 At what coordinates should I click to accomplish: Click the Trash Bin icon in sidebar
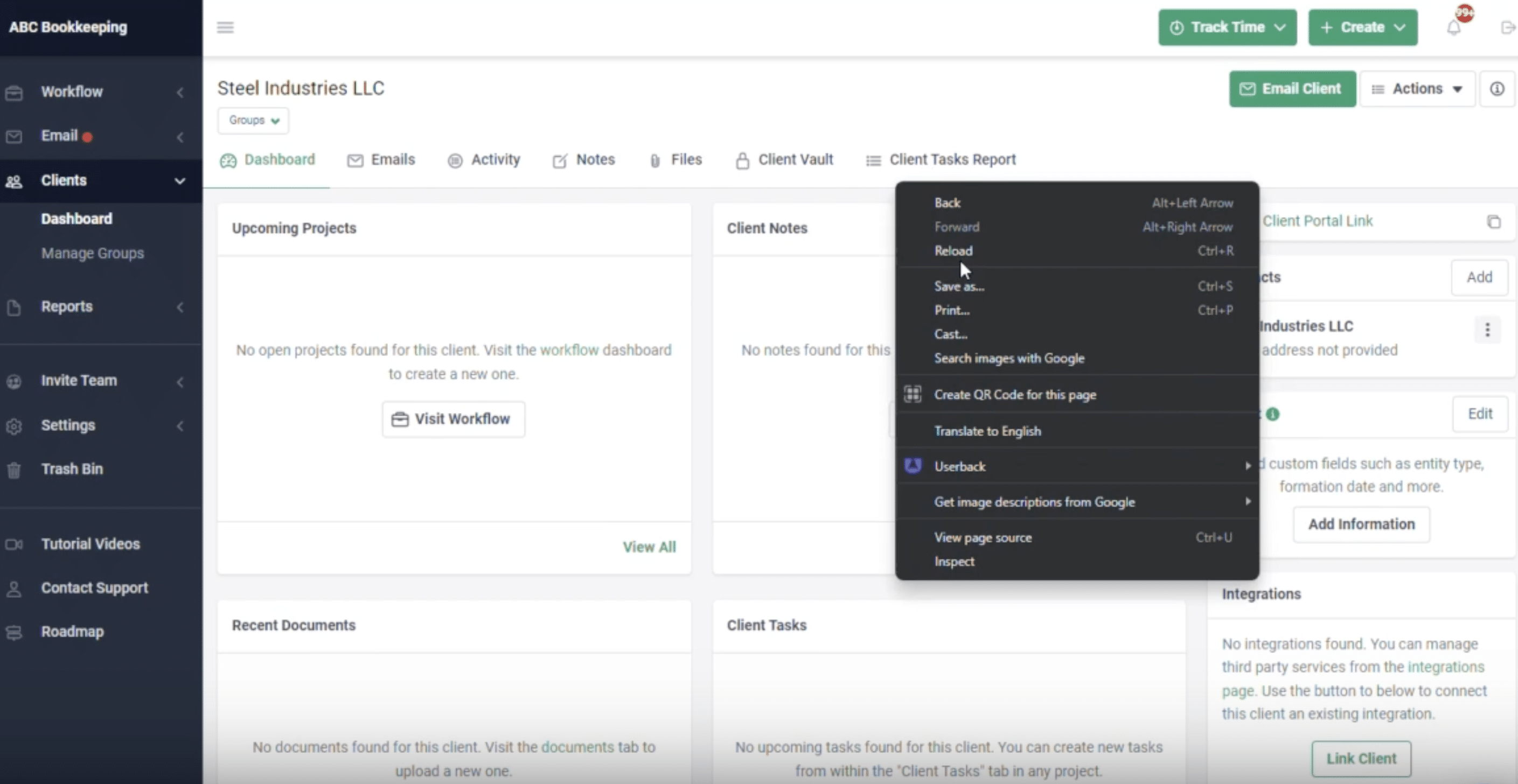click(14, 470)
